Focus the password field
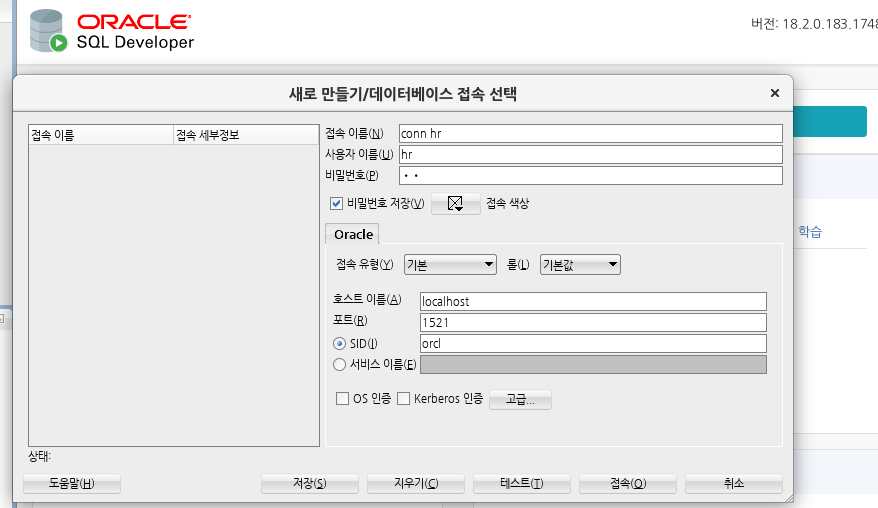 pyautogui.click(x=591, y=175)
